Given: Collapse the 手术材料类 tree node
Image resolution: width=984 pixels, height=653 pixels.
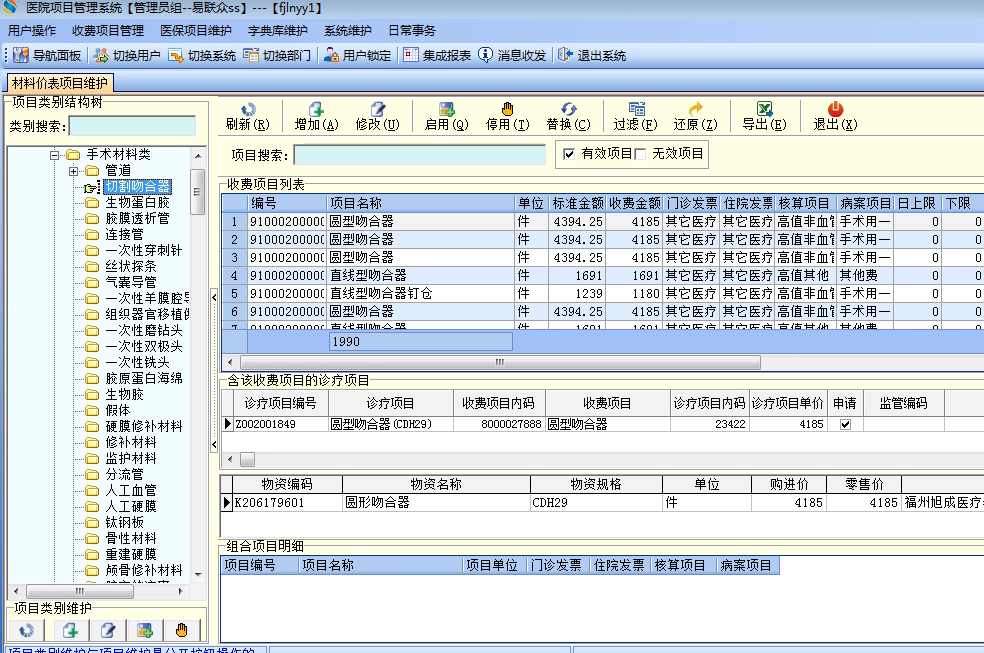Looking at the screenshot, I should [x=55, y=155].
